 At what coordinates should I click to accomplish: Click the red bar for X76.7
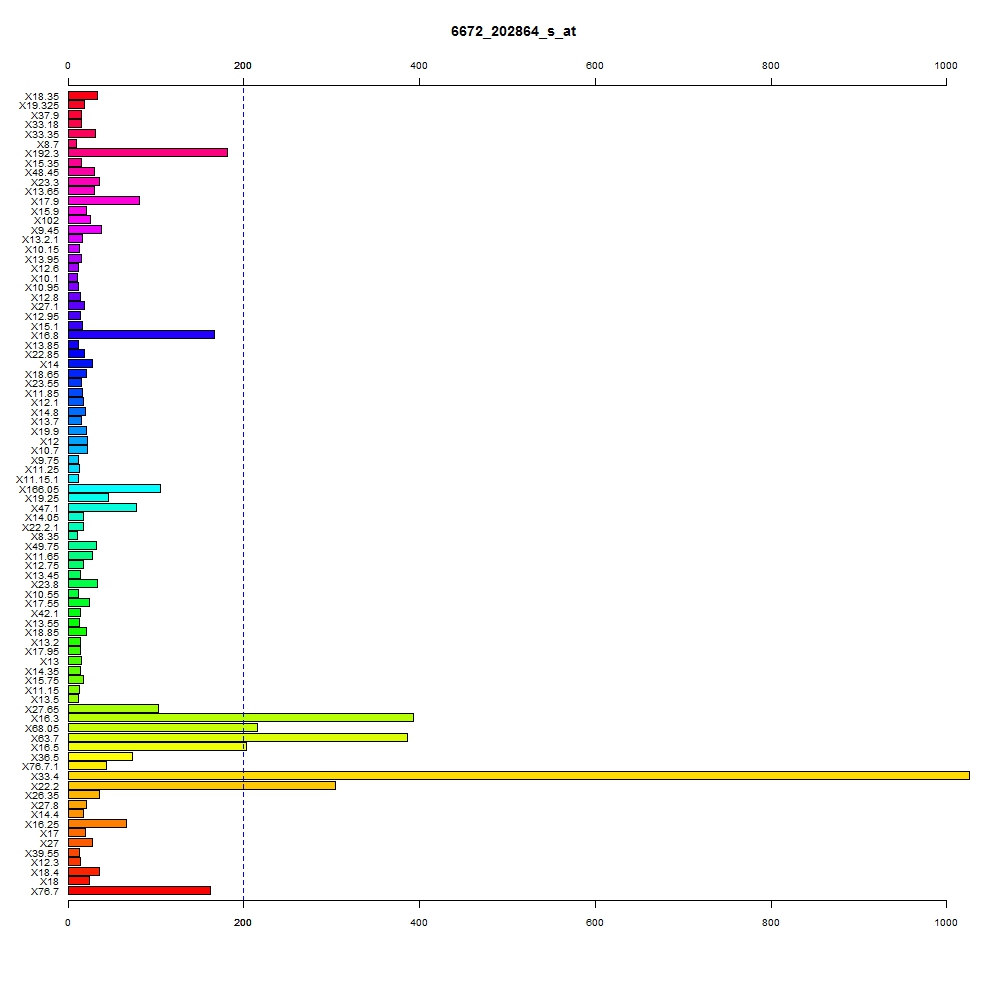[140, 890]
